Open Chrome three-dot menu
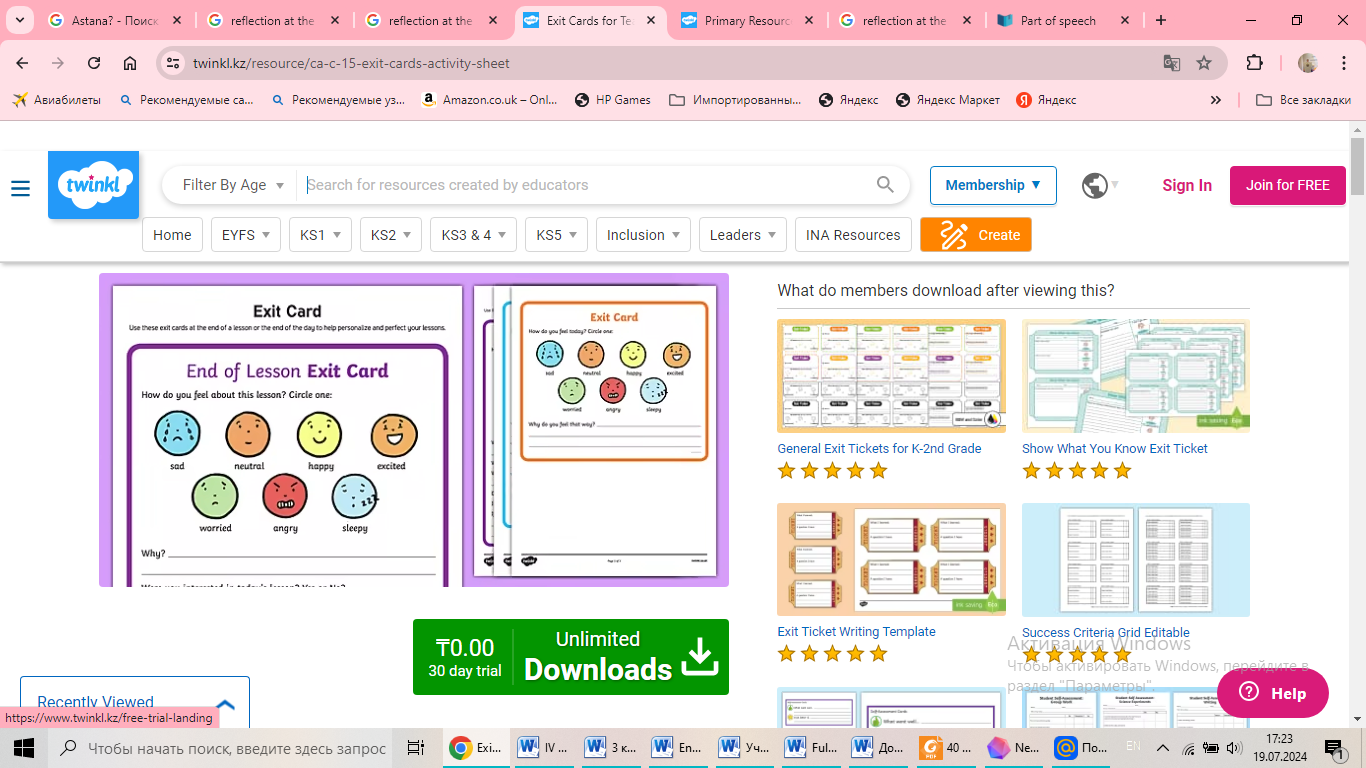Viewport: 1366px width, 768px height. click(x=1343, y=63)
